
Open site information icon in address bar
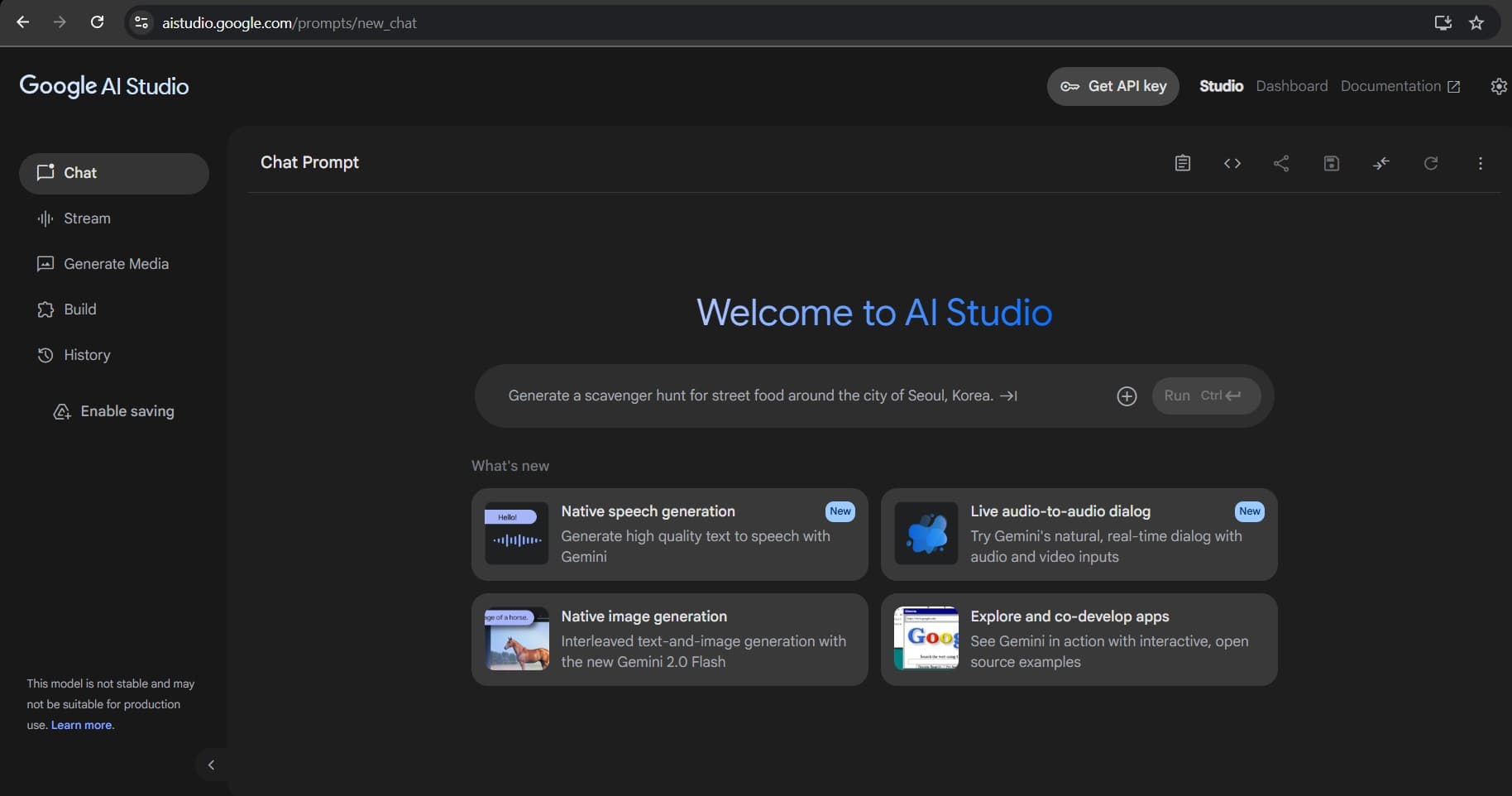(142, 22)
